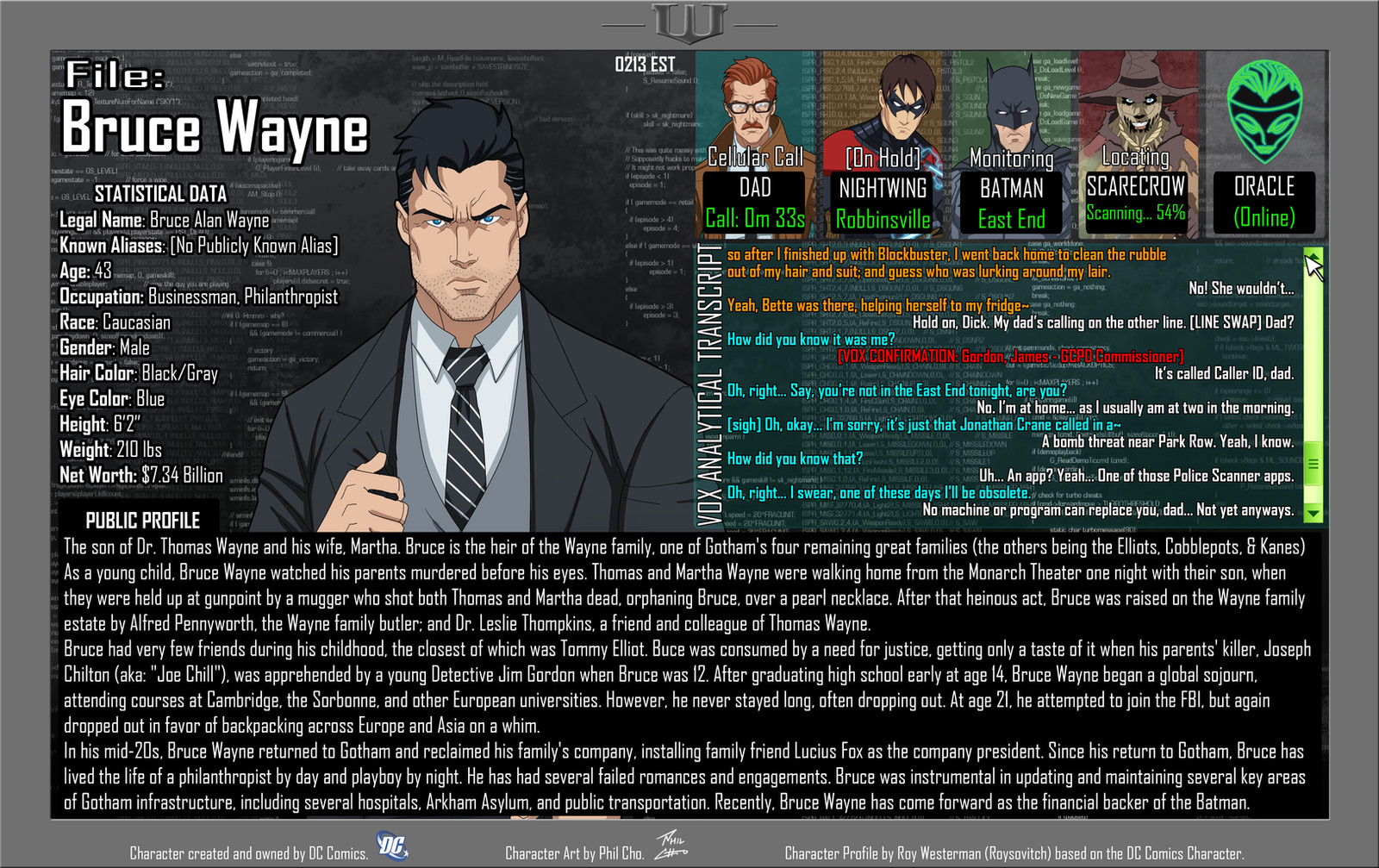This screenshot has height=868, width=1379.
Task: Click line 'No machine or program can replace you'
Action: 1108,510
